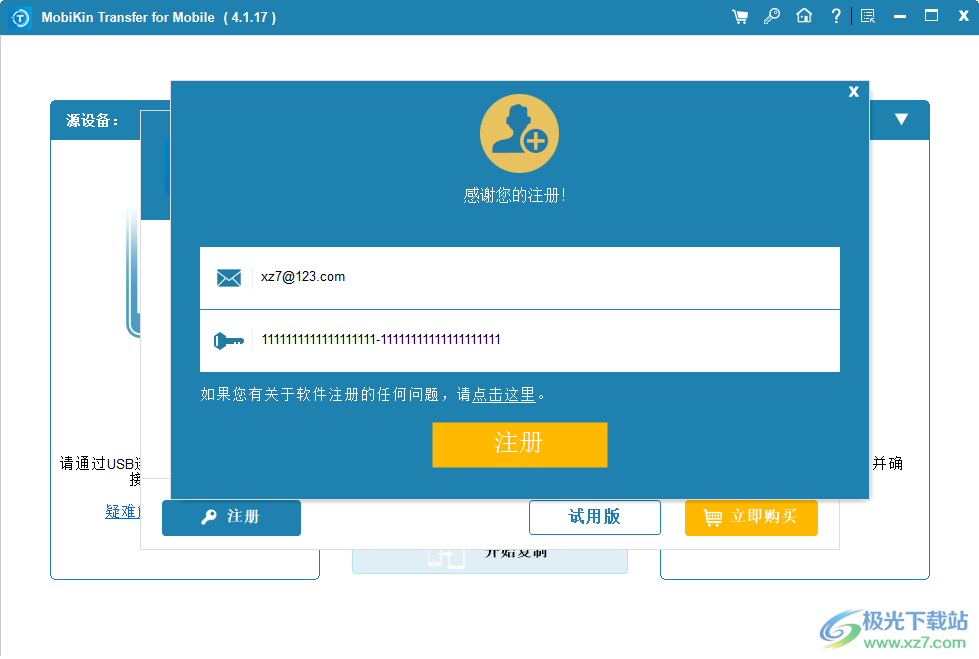Close the registration dialog with its X
Screen dimensions: 979x659
click(x=853, y=91)
